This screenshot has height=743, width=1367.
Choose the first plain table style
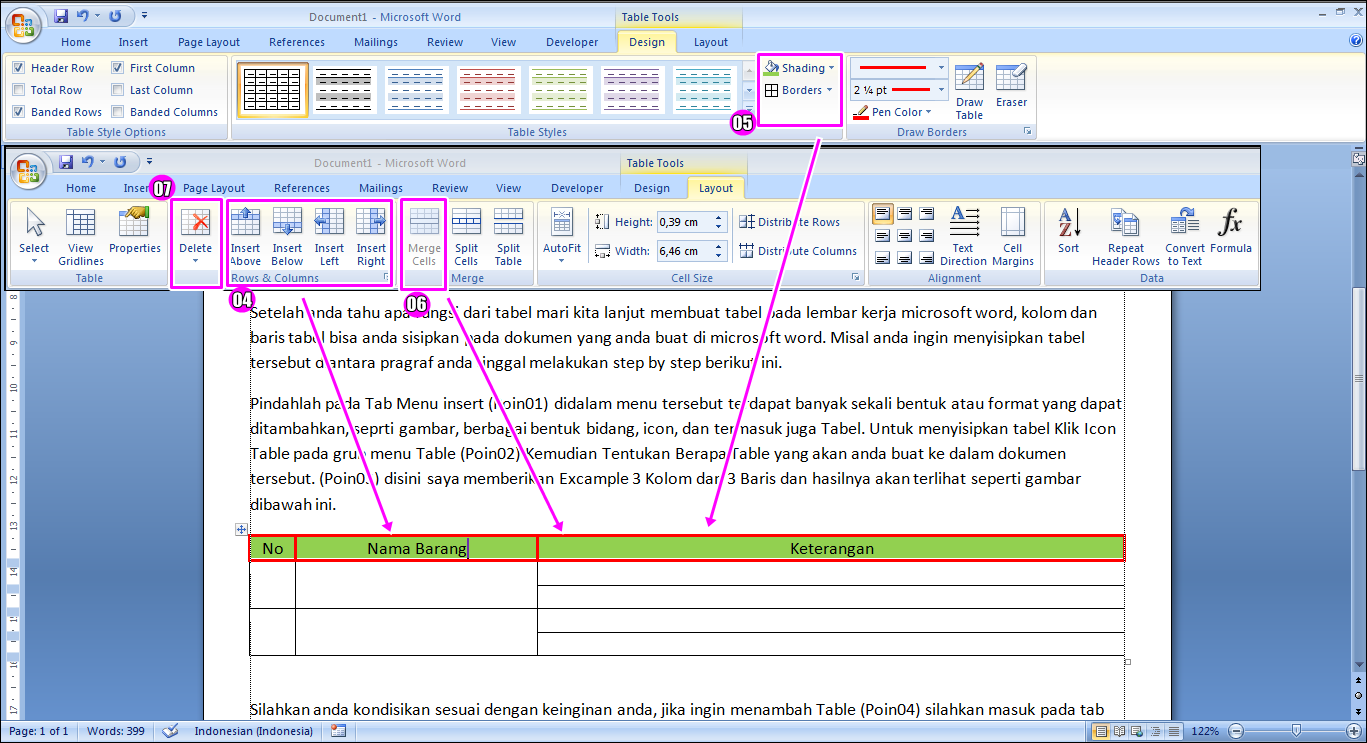pyautogui.click(x=273, y=90)
